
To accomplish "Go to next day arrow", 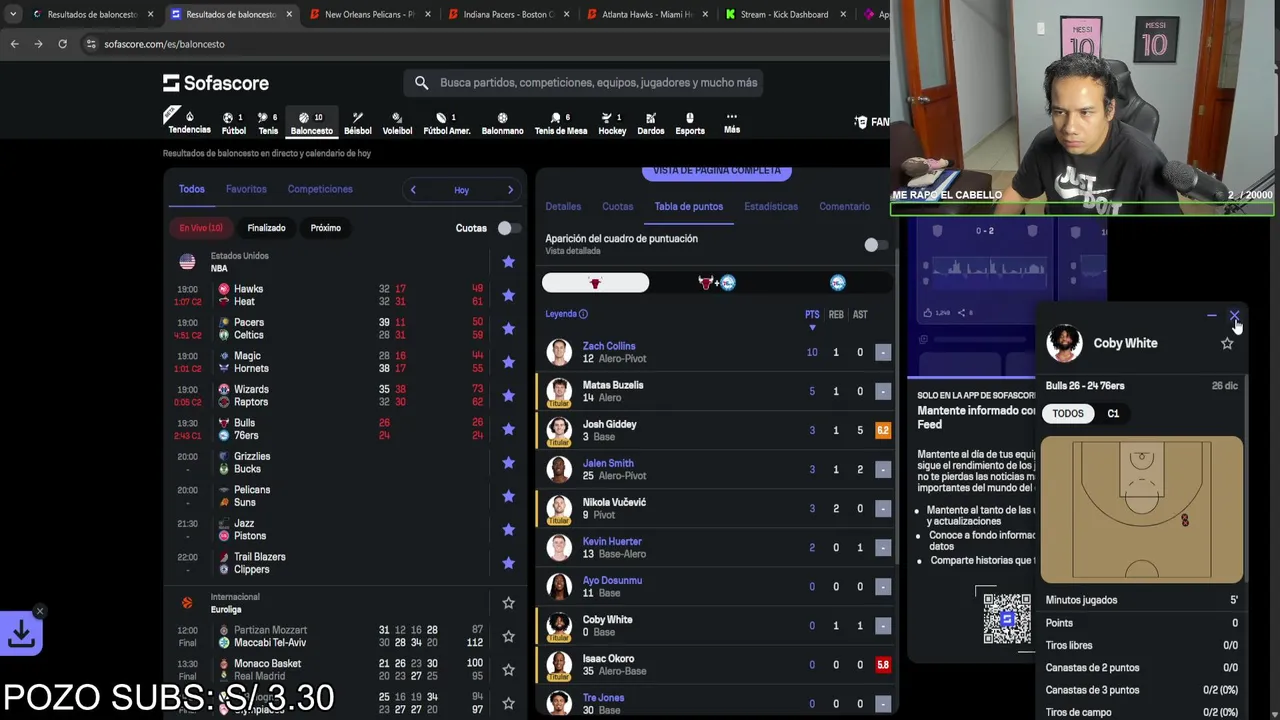I will click(510, 190).
